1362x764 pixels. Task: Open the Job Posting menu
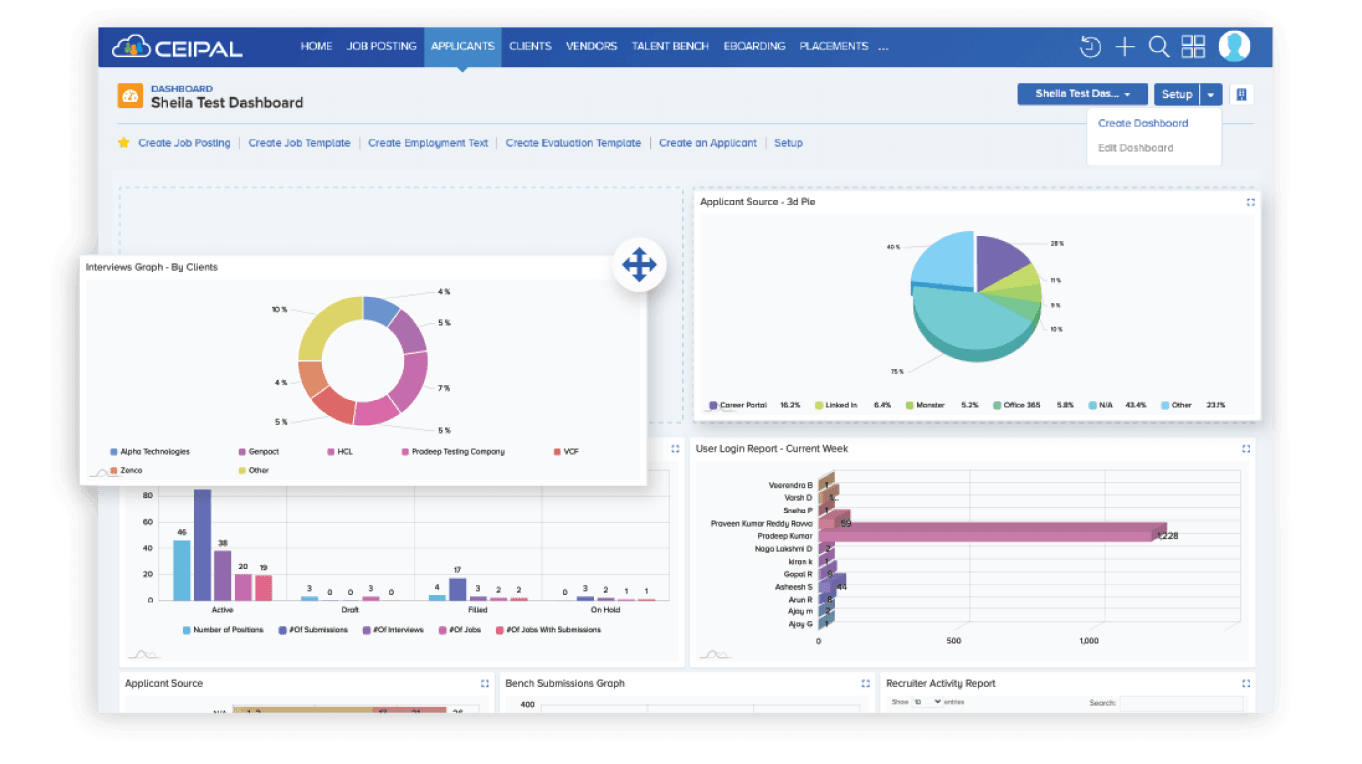click(381, 46)
